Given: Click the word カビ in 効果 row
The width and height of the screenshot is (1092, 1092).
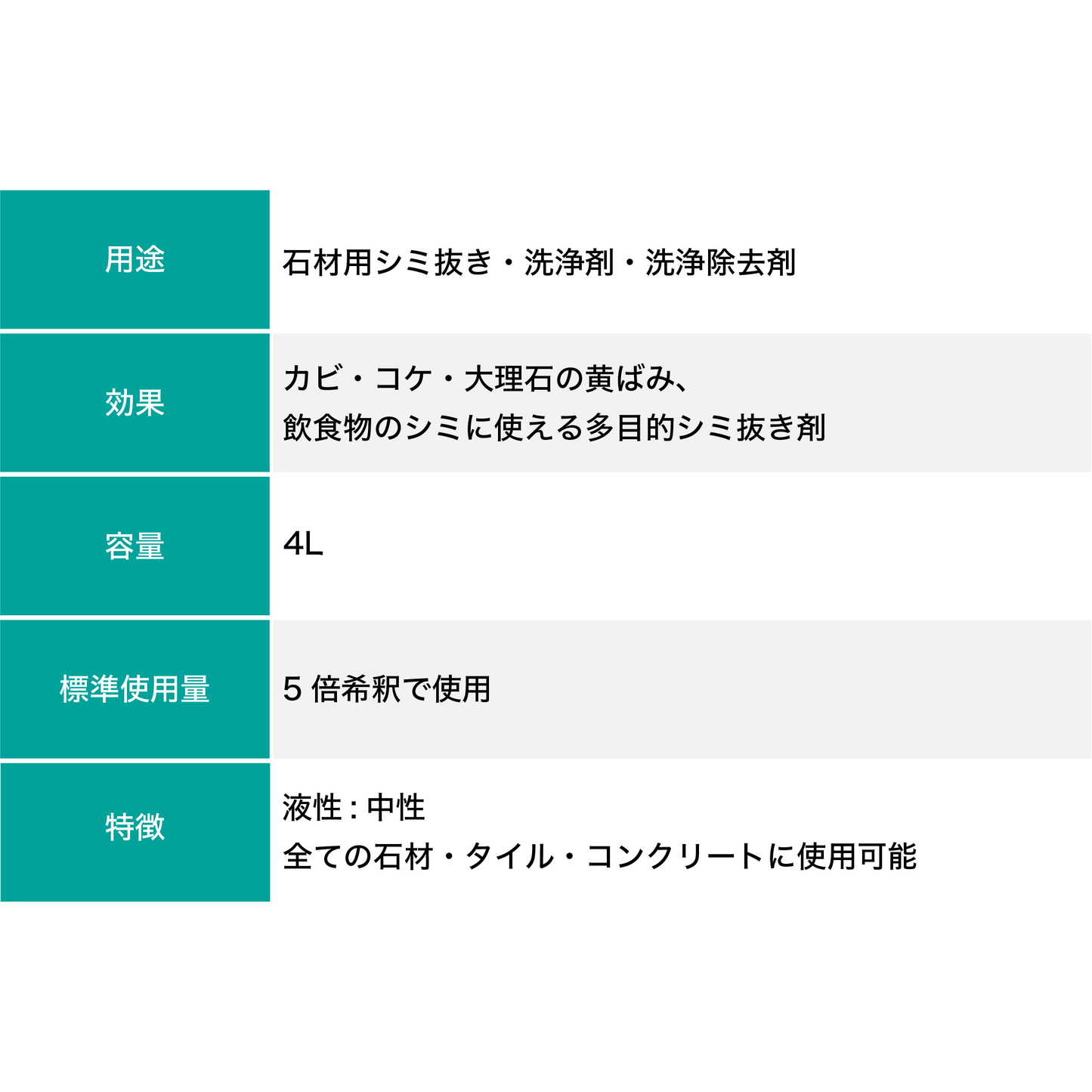Looking at the screenshot, I should 313,379.
